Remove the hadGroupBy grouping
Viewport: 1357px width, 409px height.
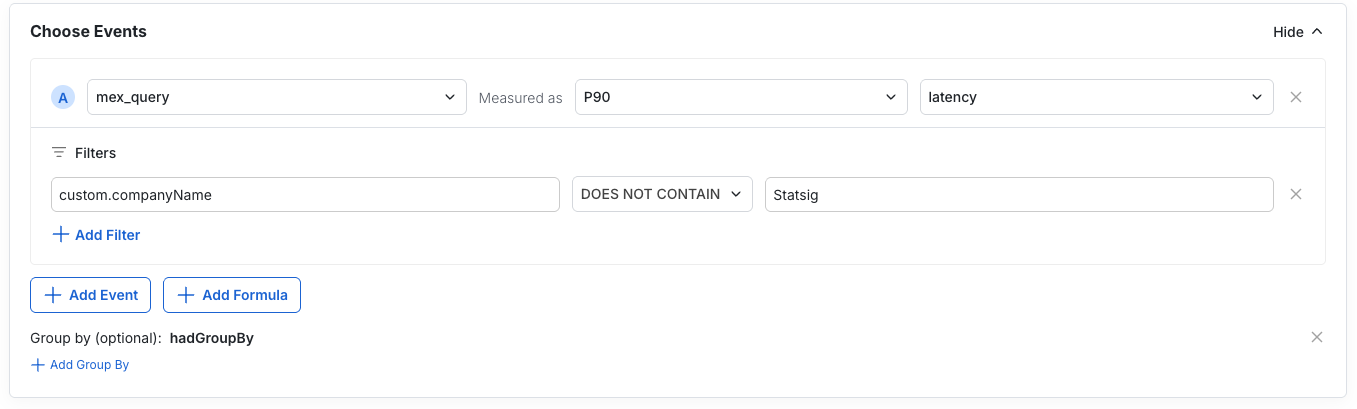[1317, 337]
